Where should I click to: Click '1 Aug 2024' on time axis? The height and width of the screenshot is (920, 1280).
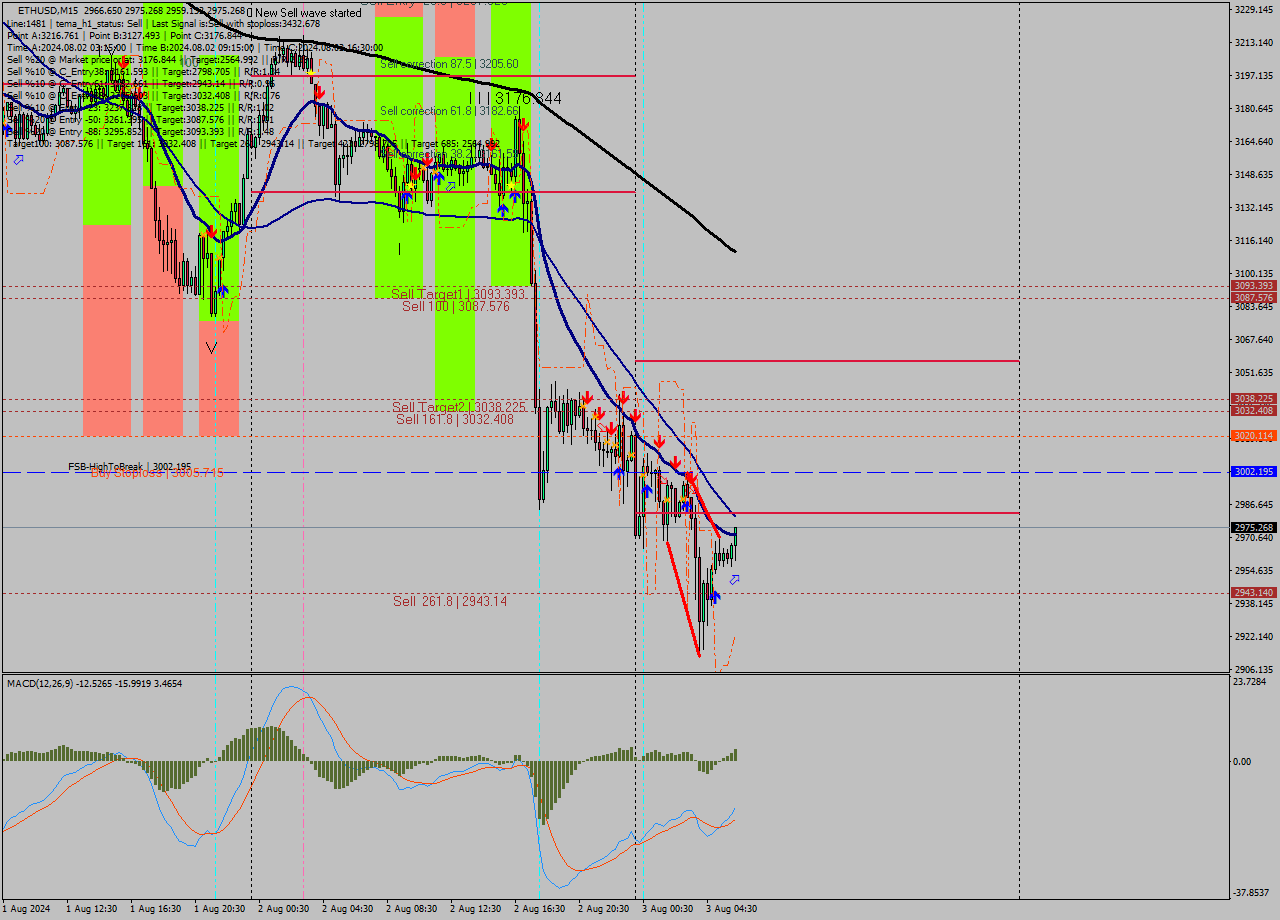click(x=25, y=909)
